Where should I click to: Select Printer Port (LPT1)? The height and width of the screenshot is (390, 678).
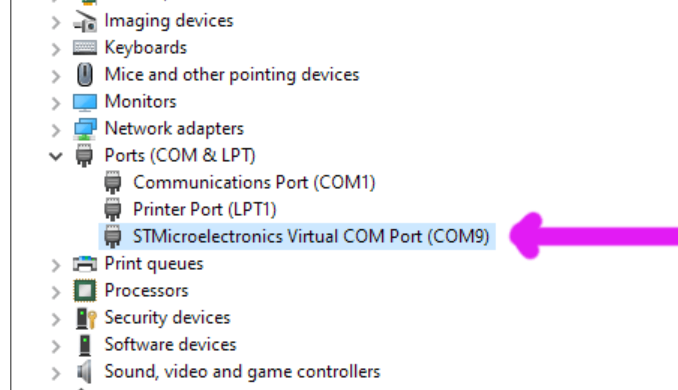[x=204, y=210]
